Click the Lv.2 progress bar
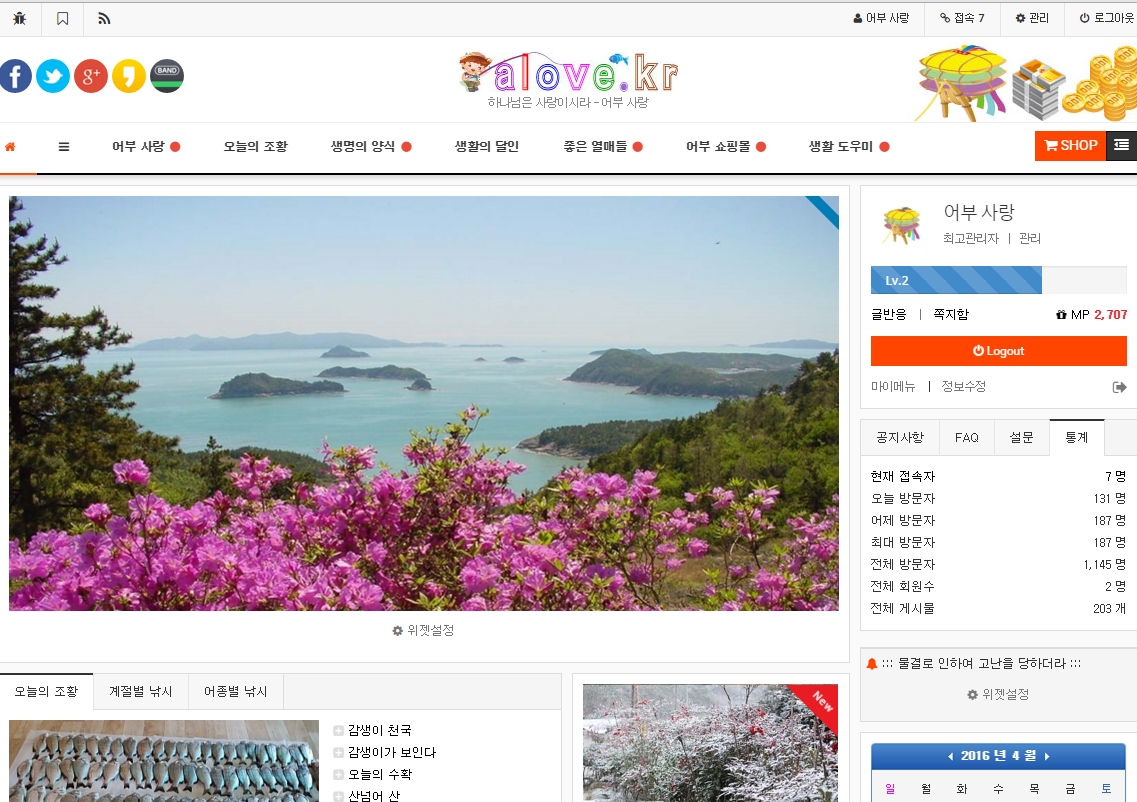 [x=999, y=281]
